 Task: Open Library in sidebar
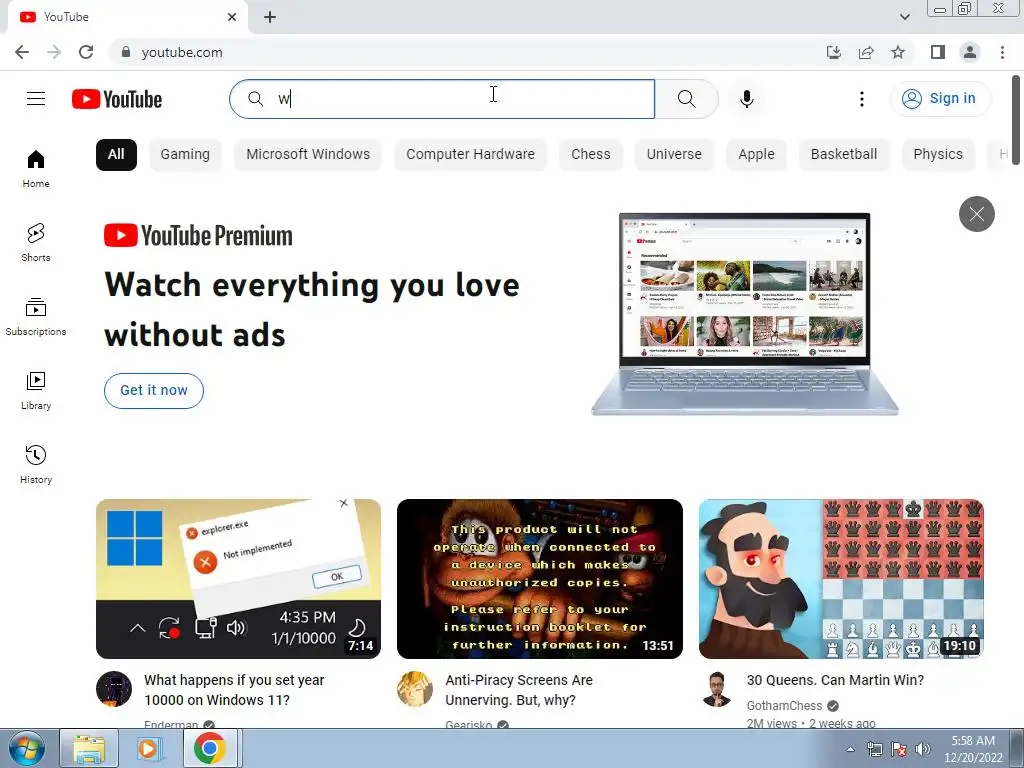[36, 391]
